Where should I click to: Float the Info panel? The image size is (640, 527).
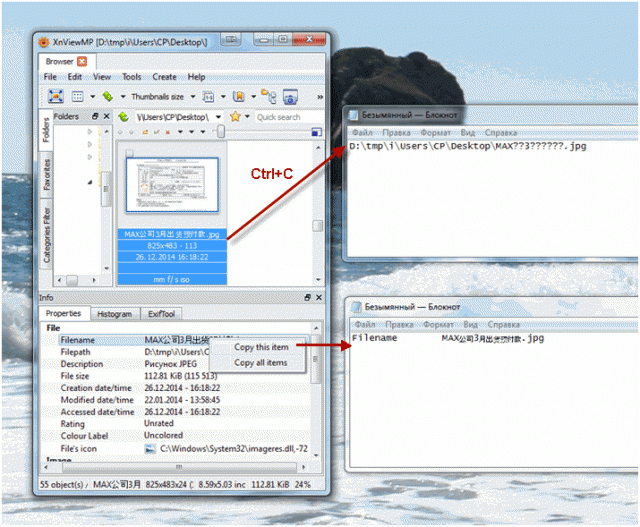(x=307, y=298)
